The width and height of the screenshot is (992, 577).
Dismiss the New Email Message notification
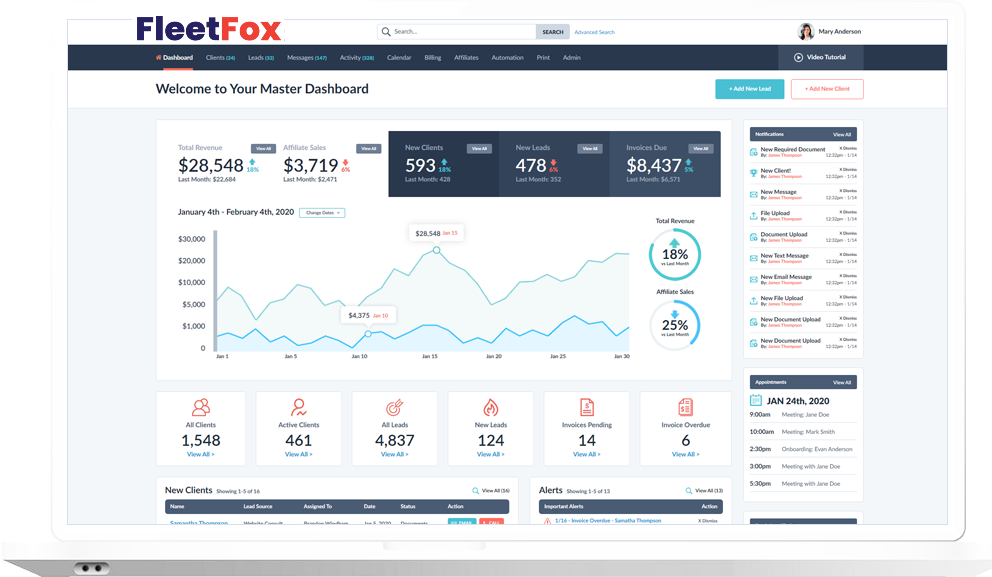(x=848, y=276)
